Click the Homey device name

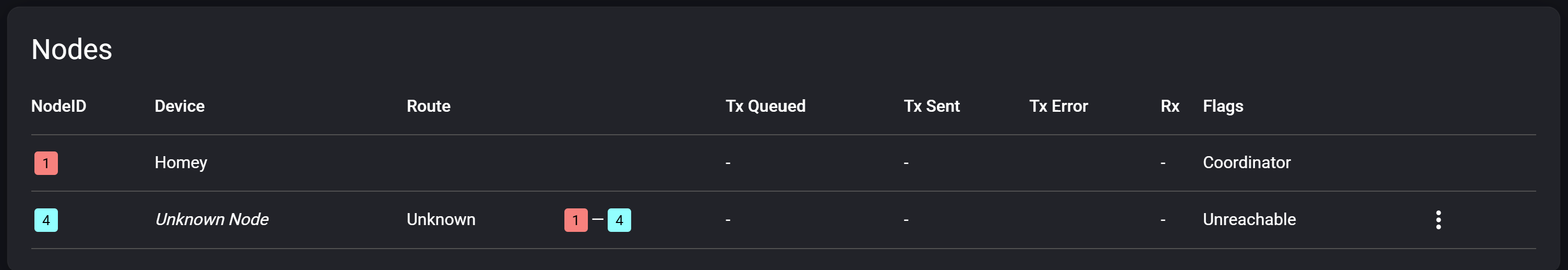click(181, 163)
